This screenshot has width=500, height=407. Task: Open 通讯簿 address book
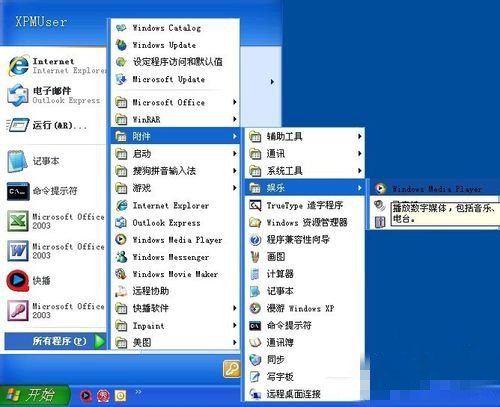(305, 342)
